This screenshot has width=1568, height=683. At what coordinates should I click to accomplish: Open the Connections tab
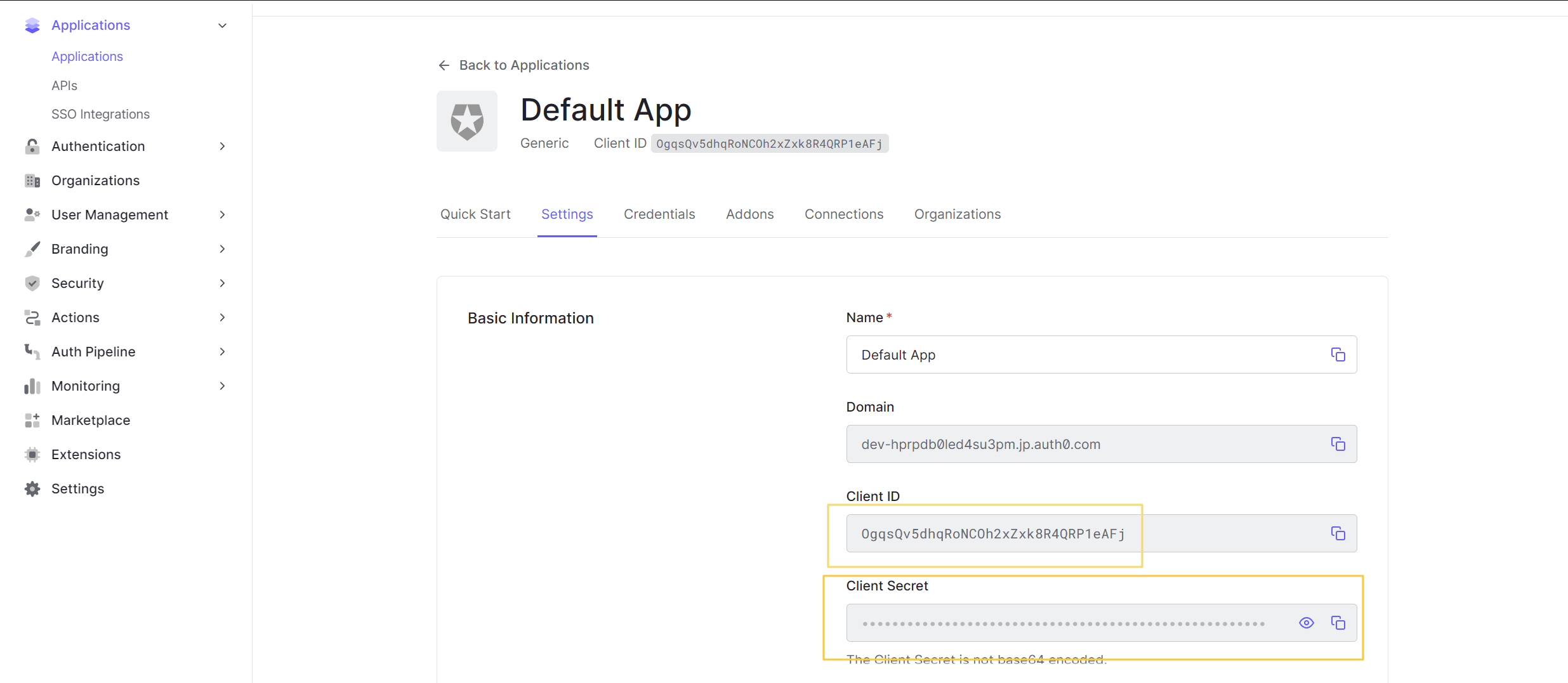pyautogui.click(x=843, y=214)
